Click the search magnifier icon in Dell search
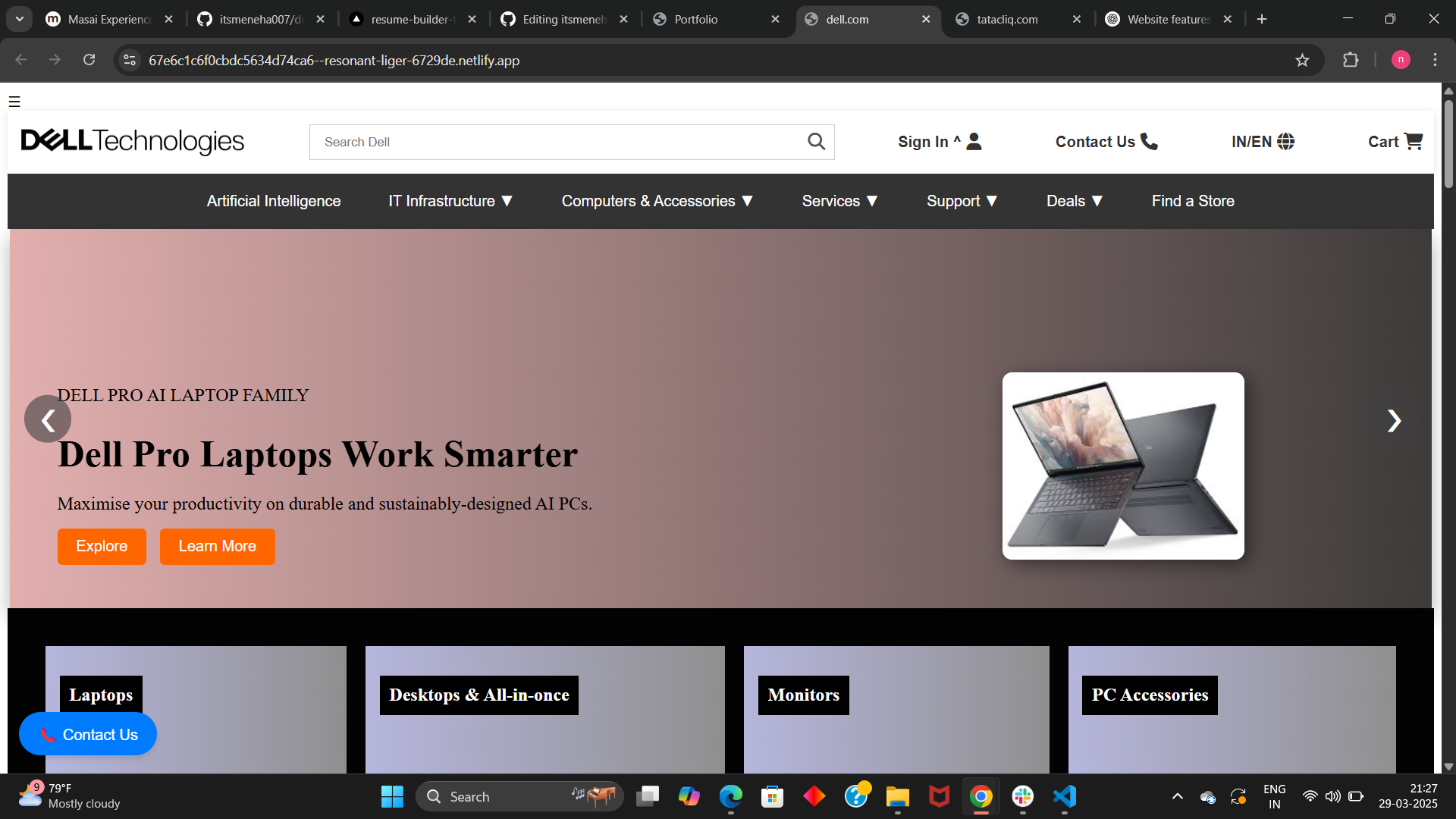 tap(816, 142)
